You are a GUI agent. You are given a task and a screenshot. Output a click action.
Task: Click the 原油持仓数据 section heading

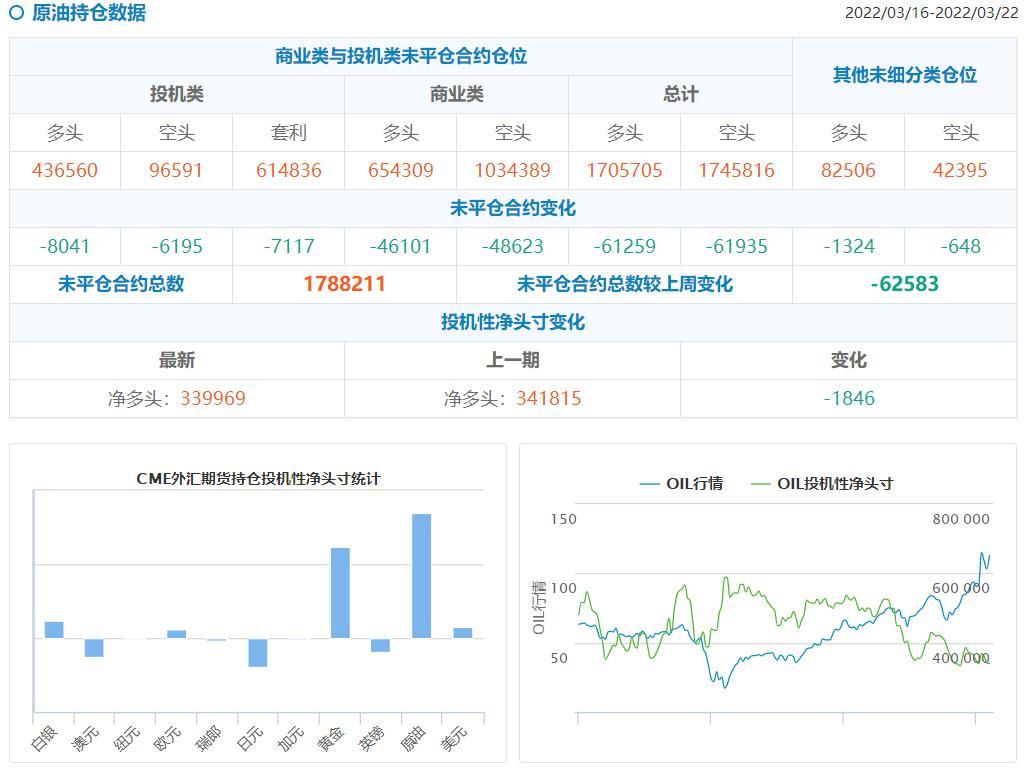[x=89, y=13]
